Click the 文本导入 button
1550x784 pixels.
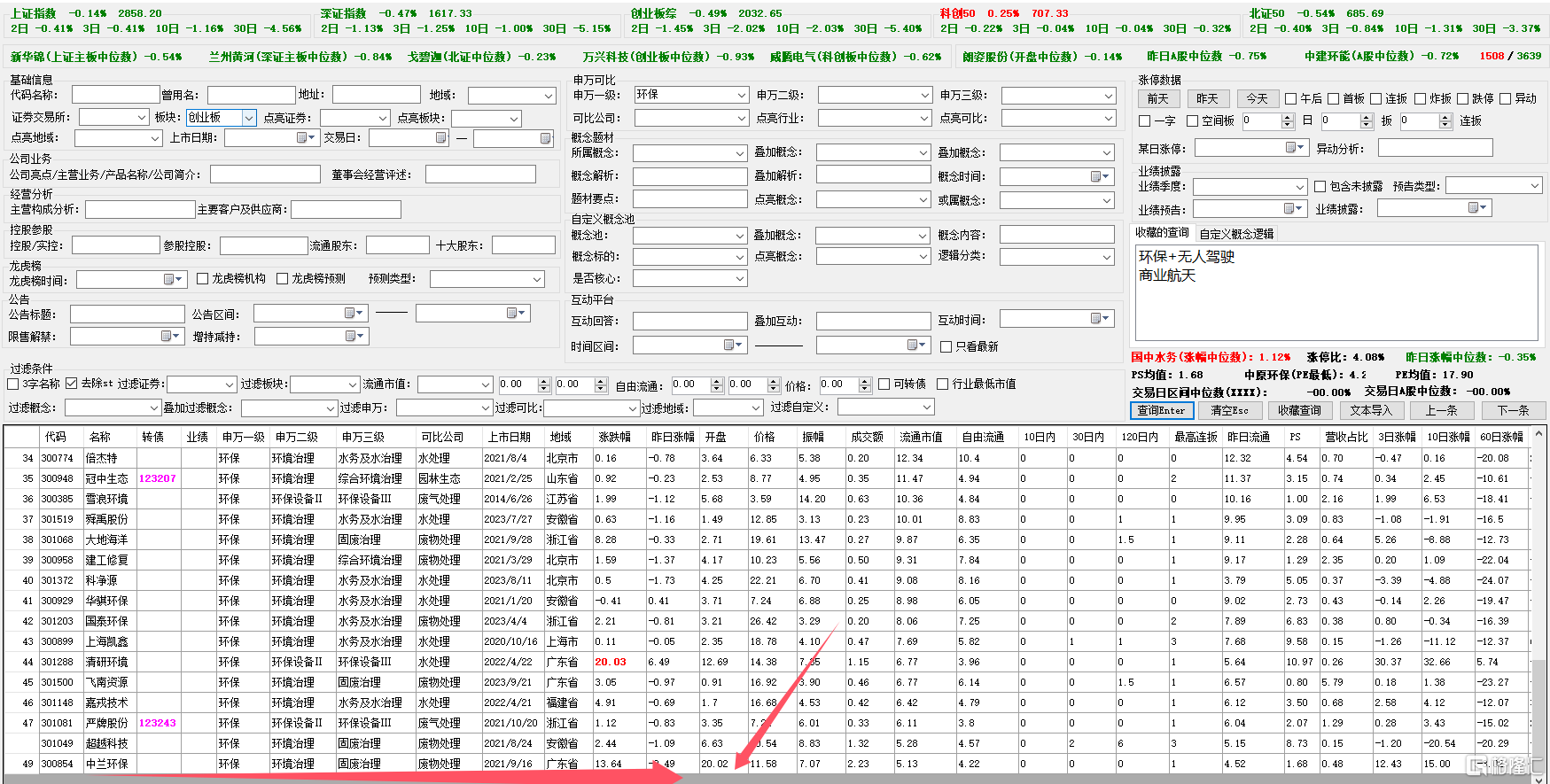[1371, 410]
